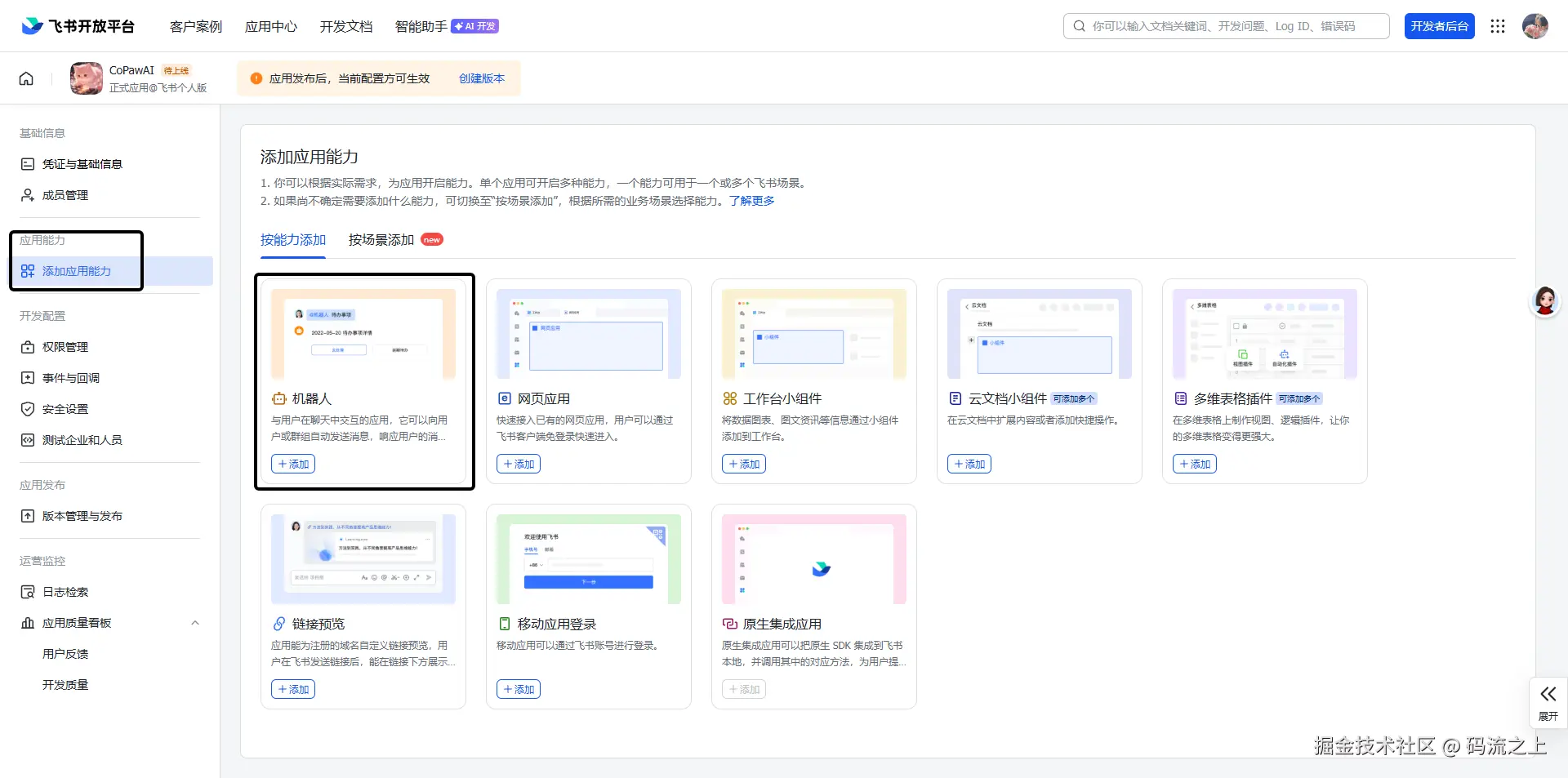Add the 机器人 capability
Screen dimensions: 1568x778
coord(293,464)
